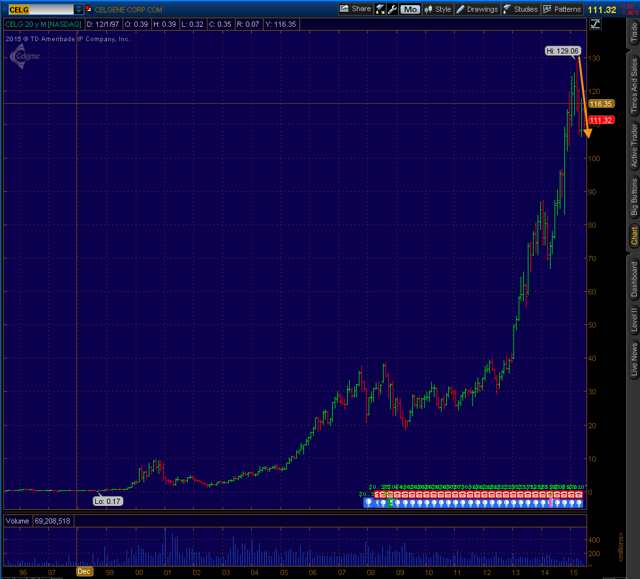Select the Chart side tab
This screenshot has height=579, width=640.
[x=634, y=236]
